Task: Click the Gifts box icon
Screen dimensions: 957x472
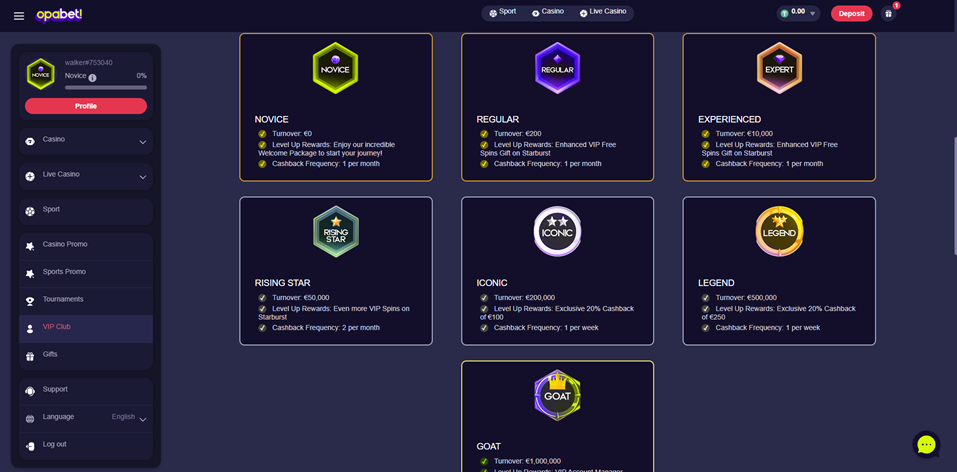Action: tap(30, 356)
